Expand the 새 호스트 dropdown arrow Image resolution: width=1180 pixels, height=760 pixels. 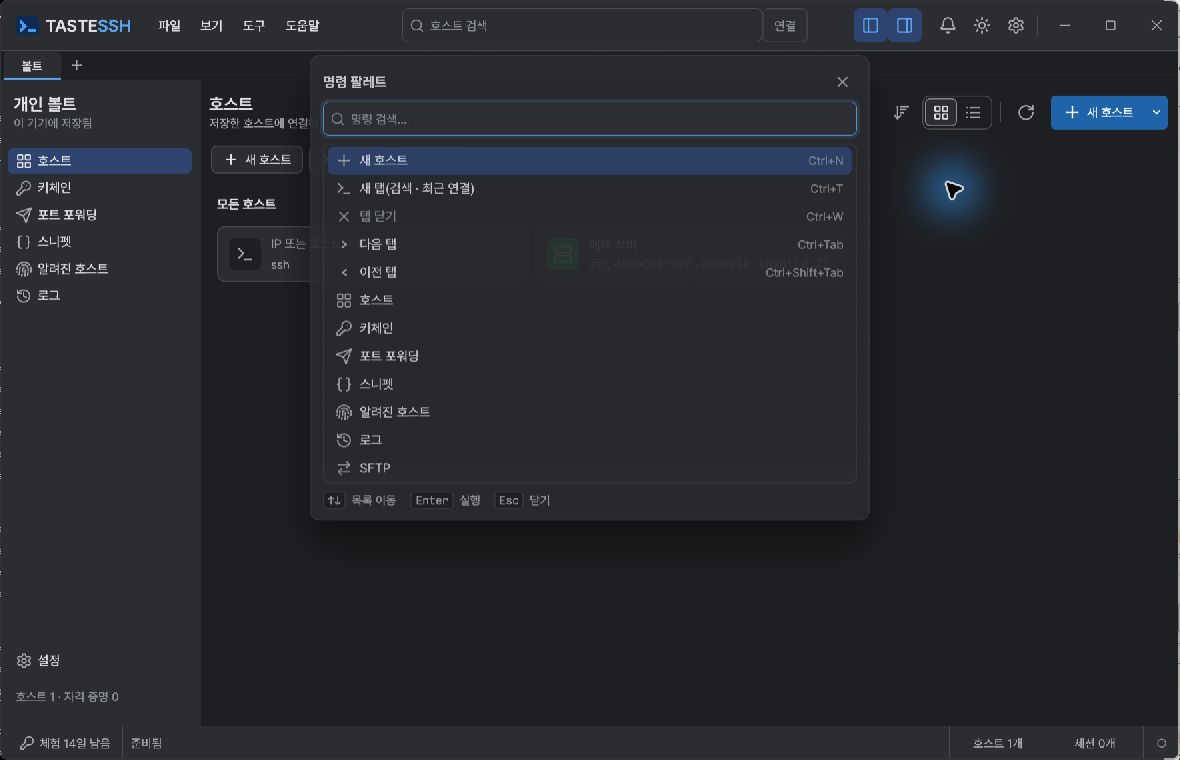point(1157,113)
